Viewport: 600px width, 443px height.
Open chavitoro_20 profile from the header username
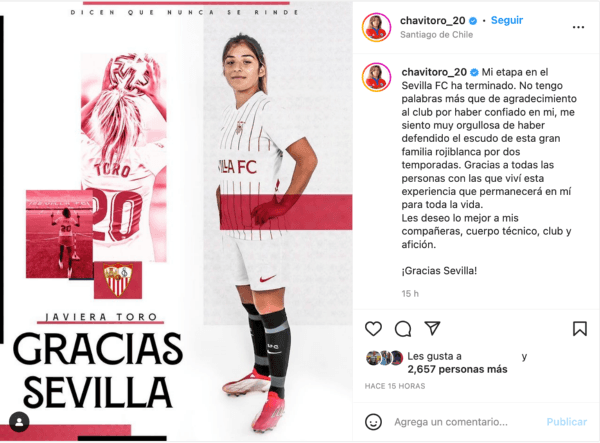(432, 21)
